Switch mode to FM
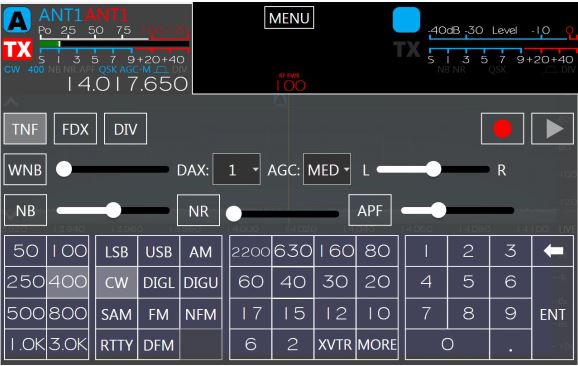The image size is (578, 366). click(x=159, y=314)
